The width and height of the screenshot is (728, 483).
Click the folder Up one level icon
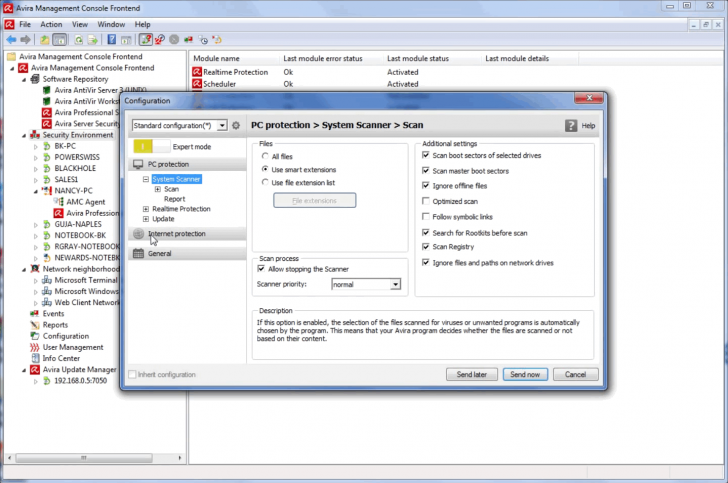click(45, 40)
